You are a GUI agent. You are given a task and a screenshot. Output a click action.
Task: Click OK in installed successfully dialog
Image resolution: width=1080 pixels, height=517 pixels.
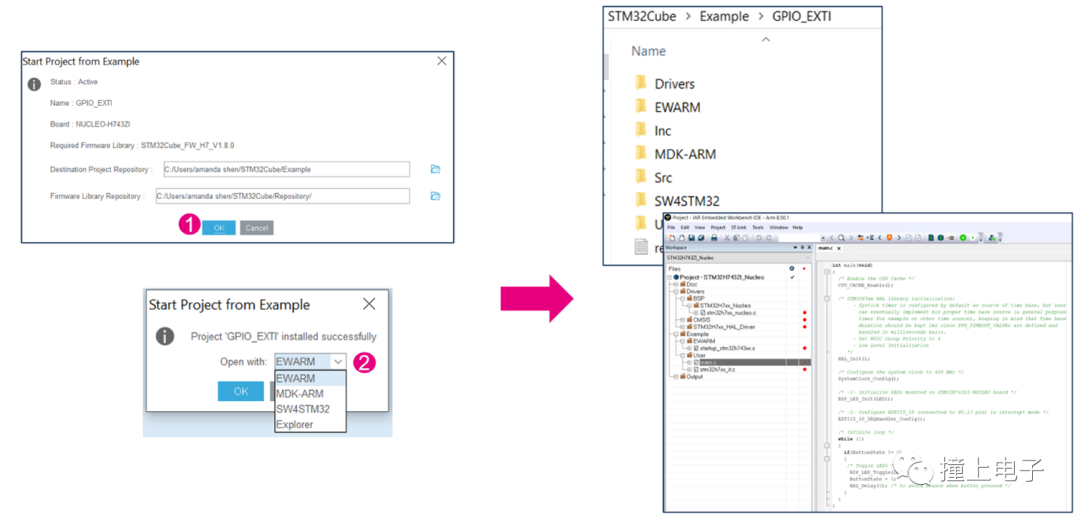(x=240, y=391)
